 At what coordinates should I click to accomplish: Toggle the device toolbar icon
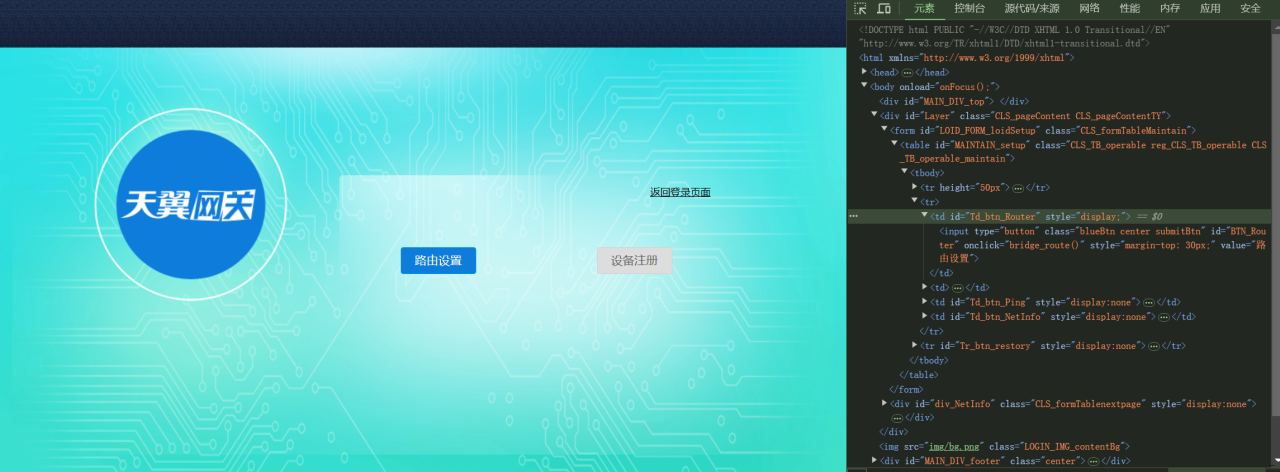(884, 8)
